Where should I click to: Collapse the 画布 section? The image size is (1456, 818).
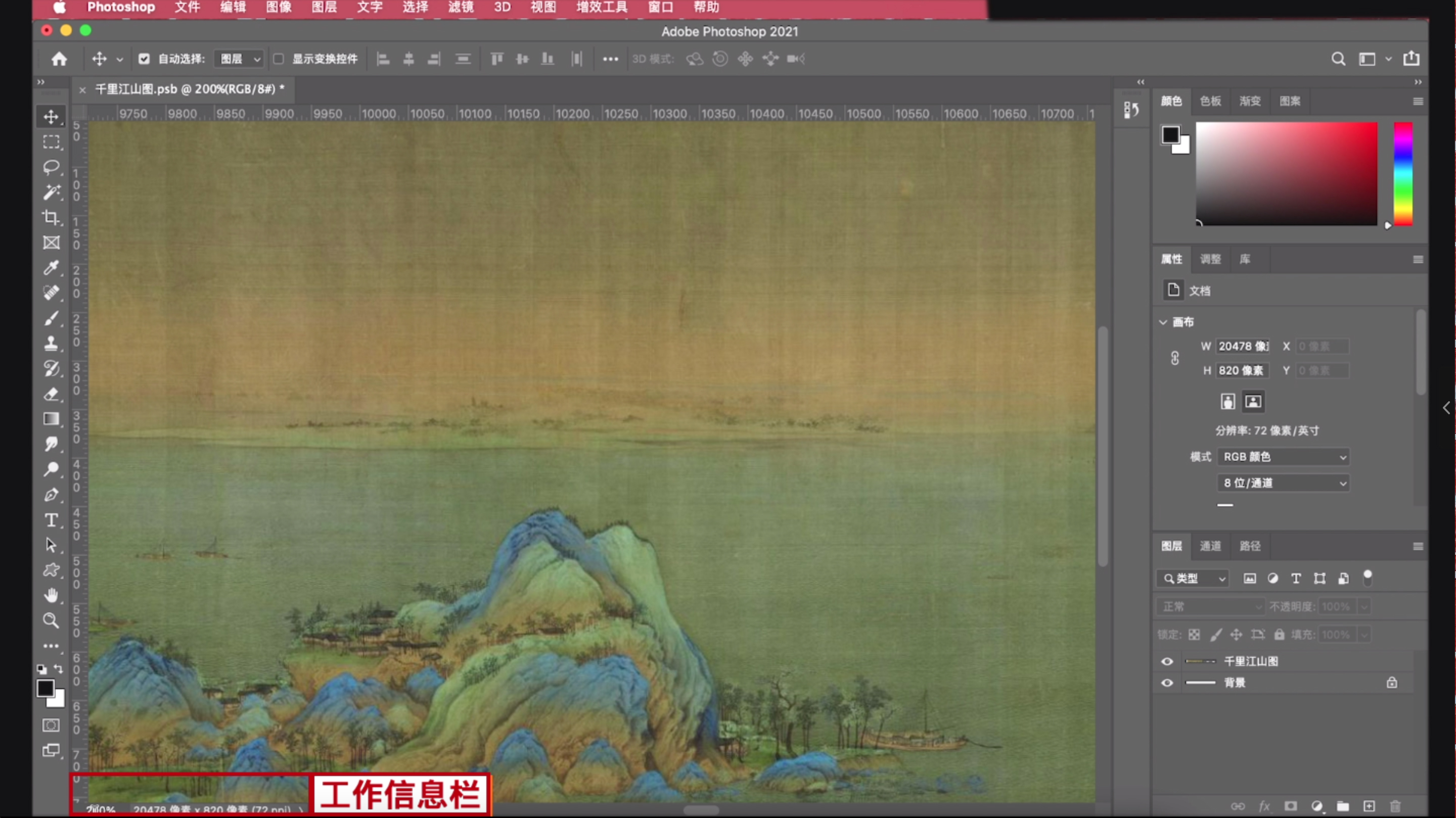pyautogui.click(x=1163, y=322)
